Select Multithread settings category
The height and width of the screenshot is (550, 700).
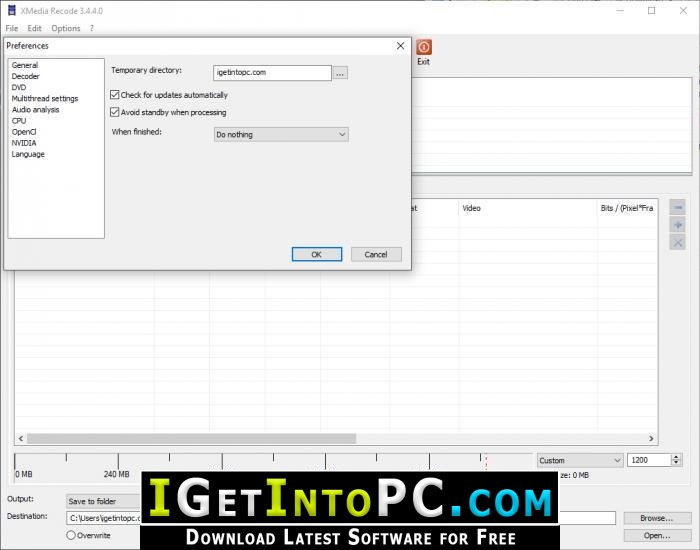45,99
